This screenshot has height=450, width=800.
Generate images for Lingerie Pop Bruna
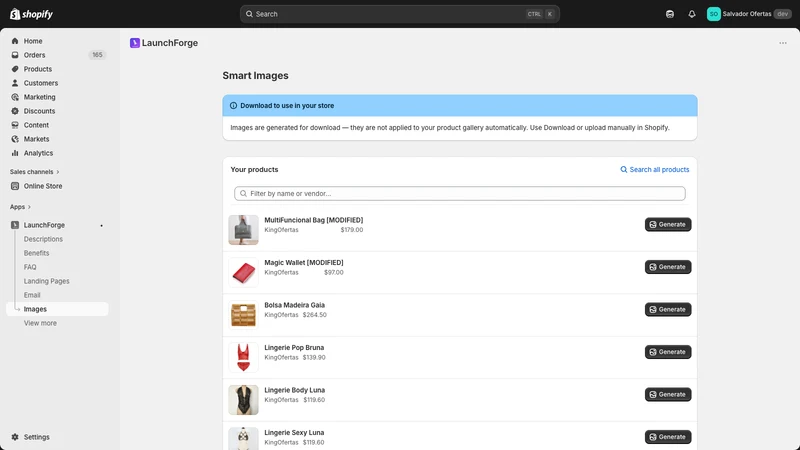tap(668, 352)
